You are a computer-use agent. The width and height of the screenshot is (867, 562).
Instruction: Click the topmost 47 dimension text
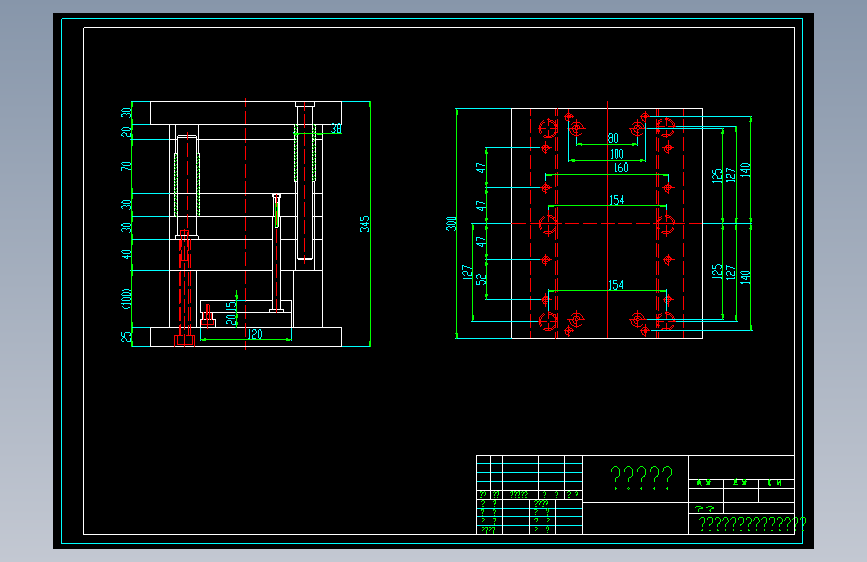pos(481,167)
